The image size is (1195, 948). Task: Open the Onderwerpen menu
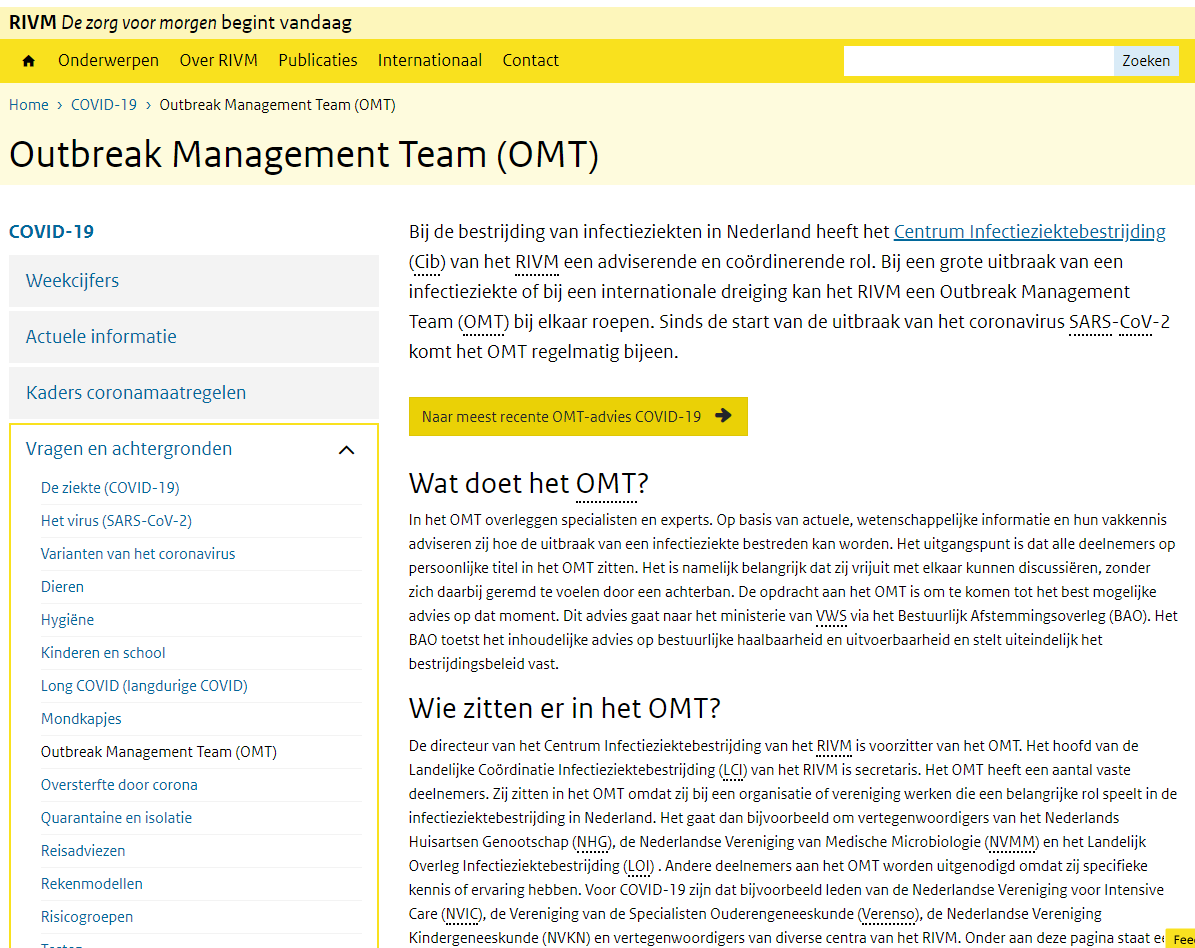click(x=108, y=60)
